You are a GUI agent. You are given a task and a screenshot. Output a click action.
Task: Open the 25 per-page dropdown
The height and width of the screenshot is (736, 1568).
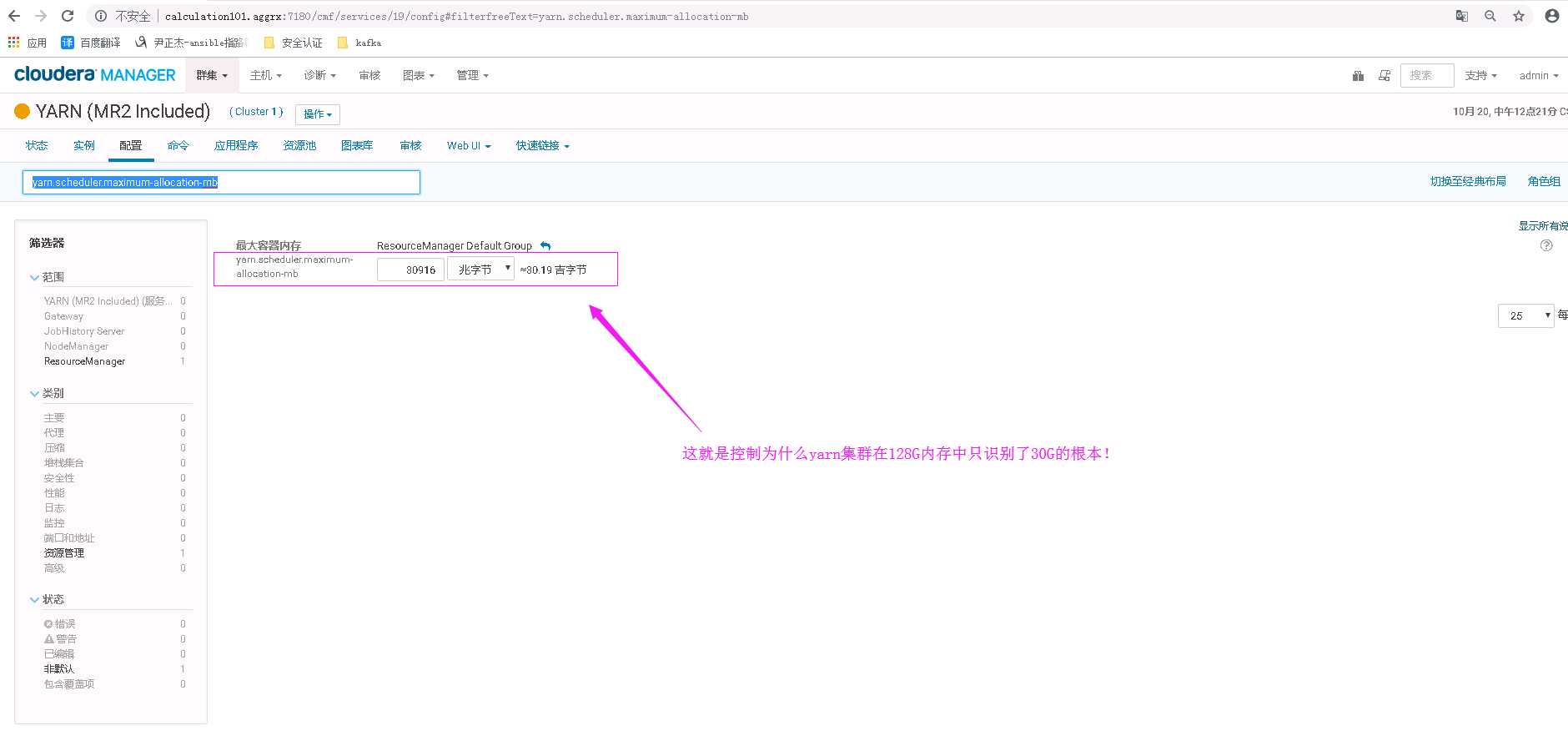pyautogui.click(x=1526, y=315)
